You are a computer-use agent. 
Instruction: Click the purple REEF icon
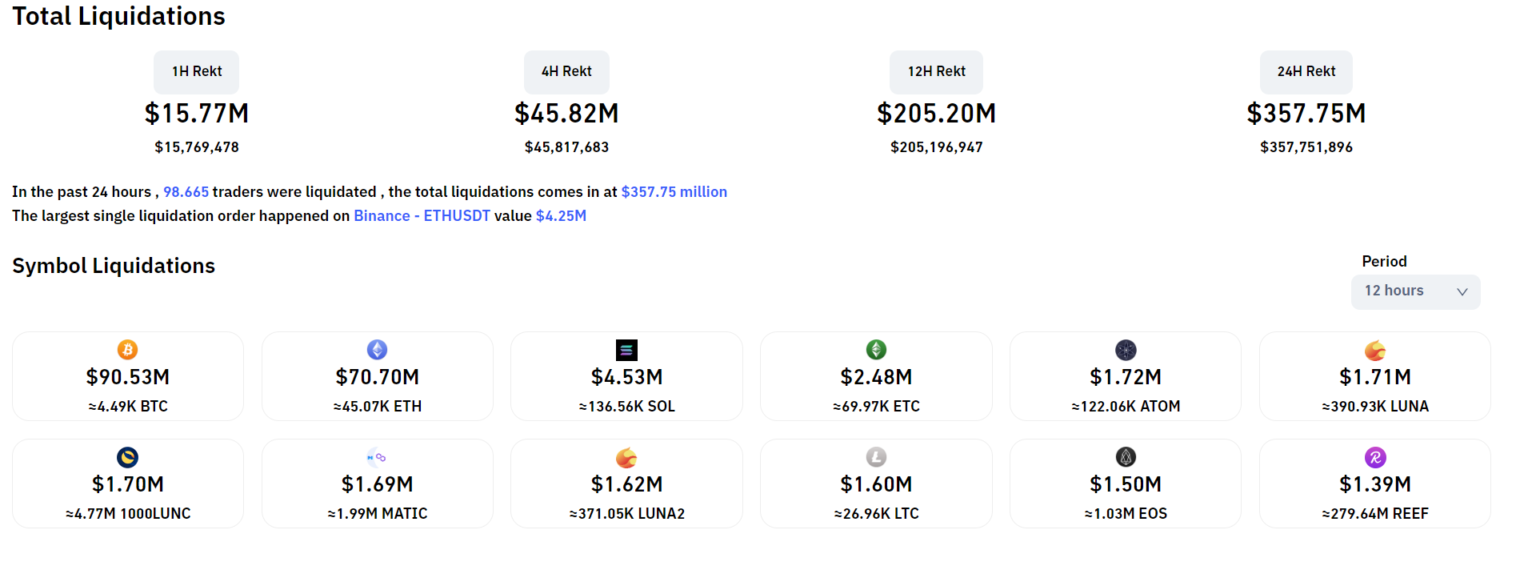1375,458
